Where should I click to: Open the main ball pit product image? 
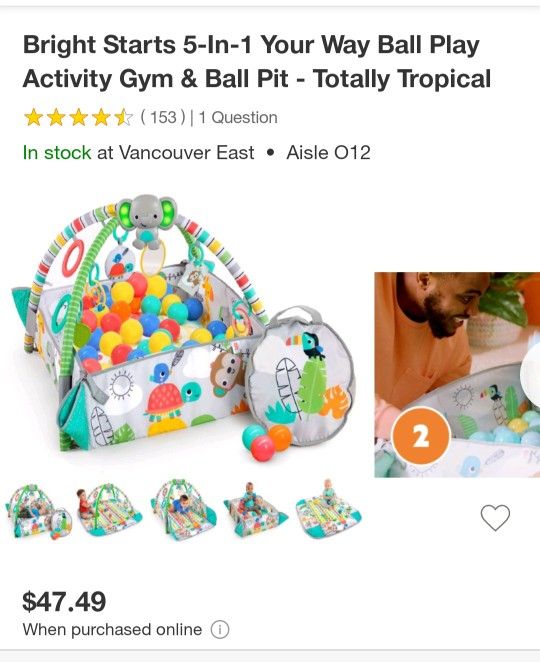[184, 328]
